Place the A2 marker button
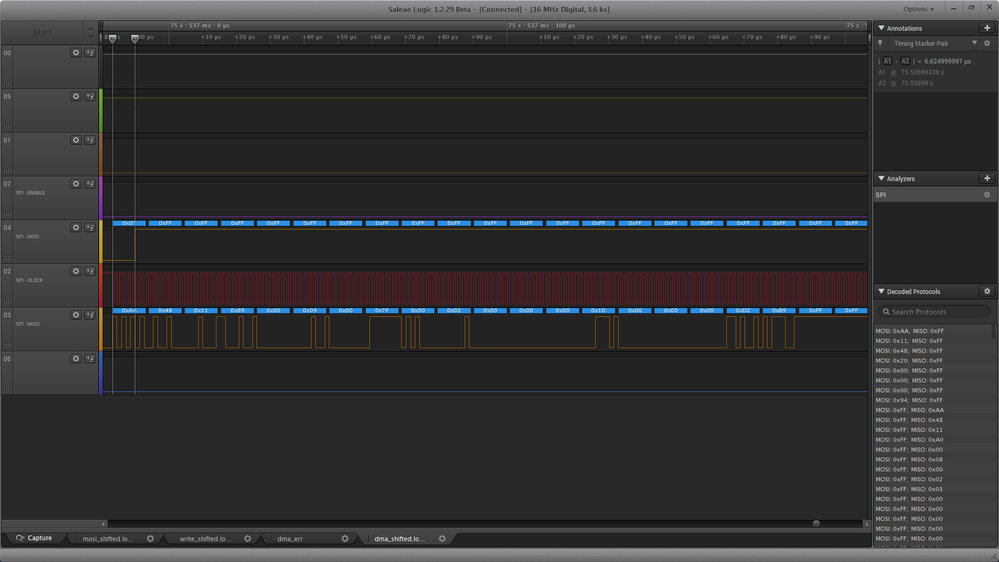 coord(905,61)
